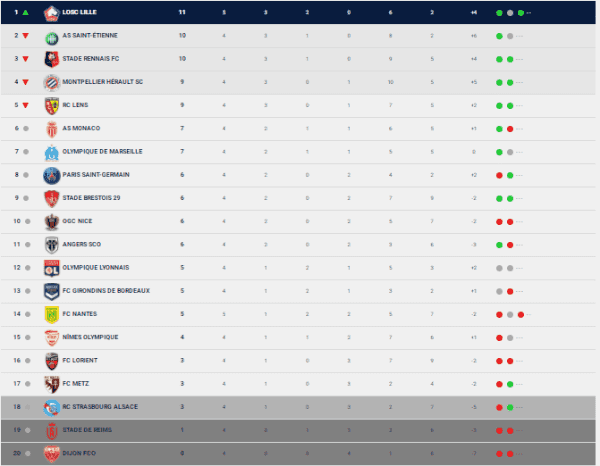Click the RC Lens club badge

(x=52, y=104)
